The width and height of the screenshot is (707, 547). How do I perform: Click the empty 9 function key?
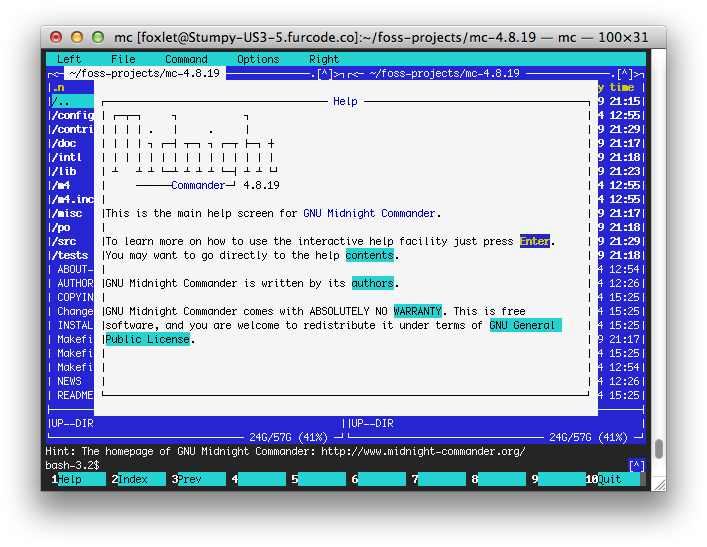click(561, 479)
